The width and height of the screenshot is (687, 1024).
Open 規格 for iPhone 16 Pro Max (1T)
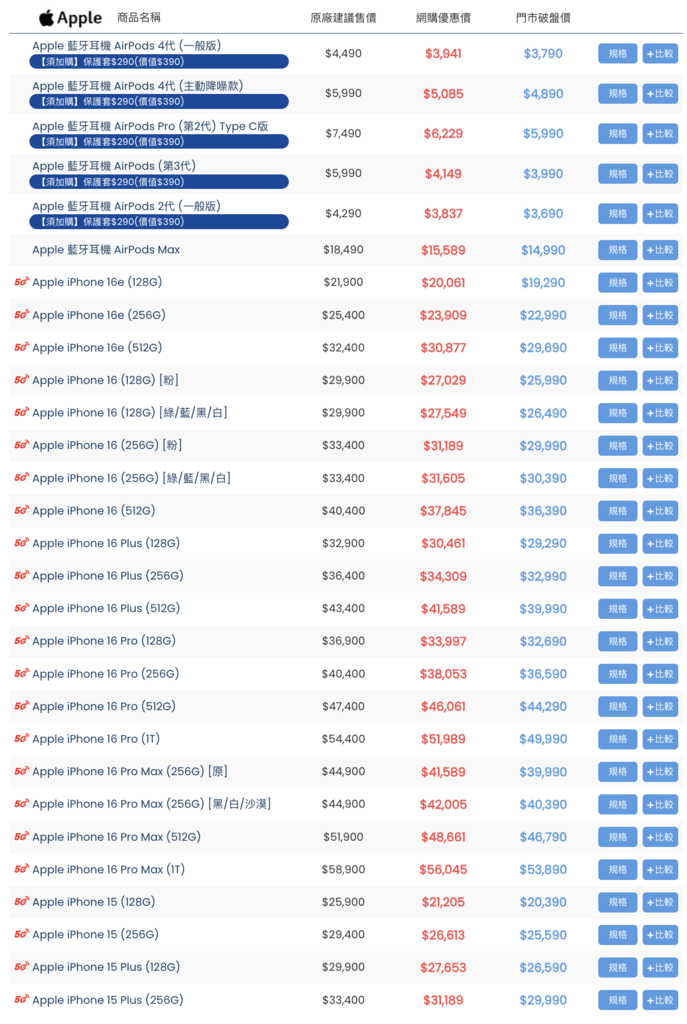[x=617, y=869]
